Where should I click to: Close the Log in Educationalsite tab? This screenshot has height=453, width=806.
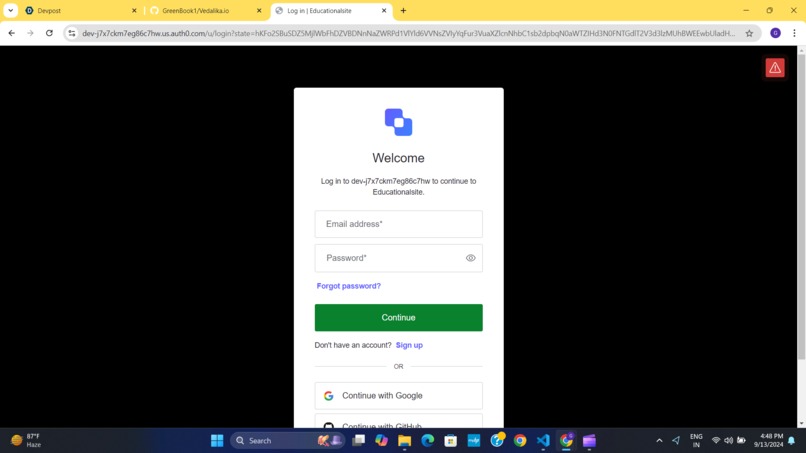pyautogui.click(x=384, y=11)
